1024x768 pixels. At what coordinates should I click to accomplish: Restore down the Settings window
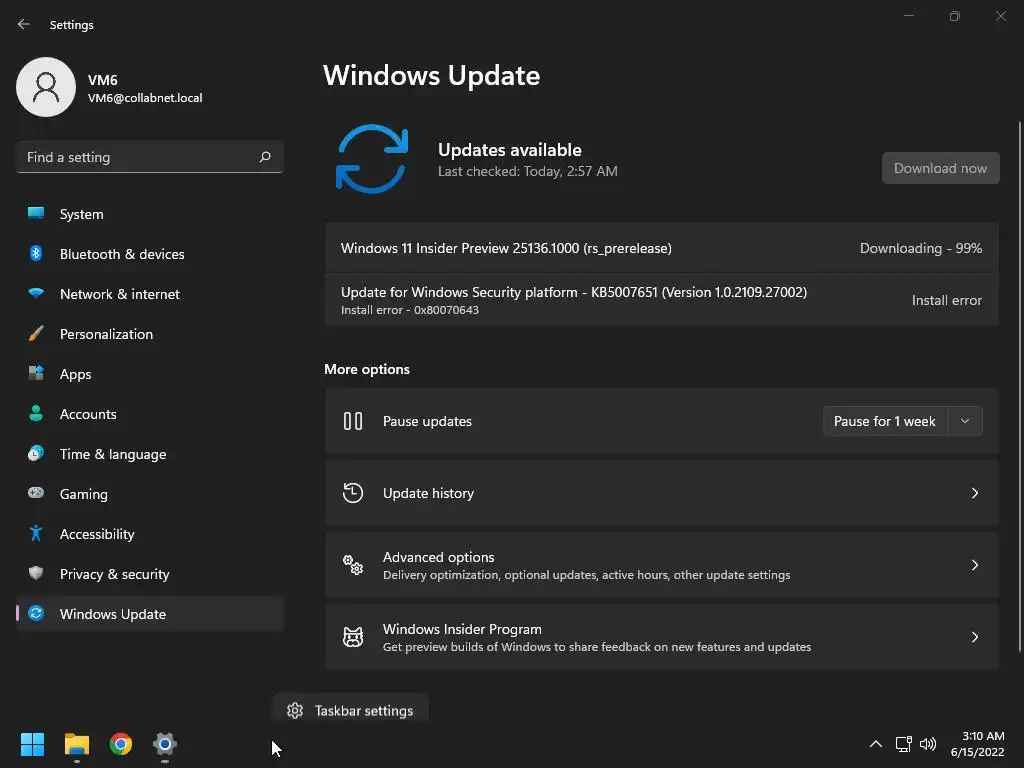955,16
